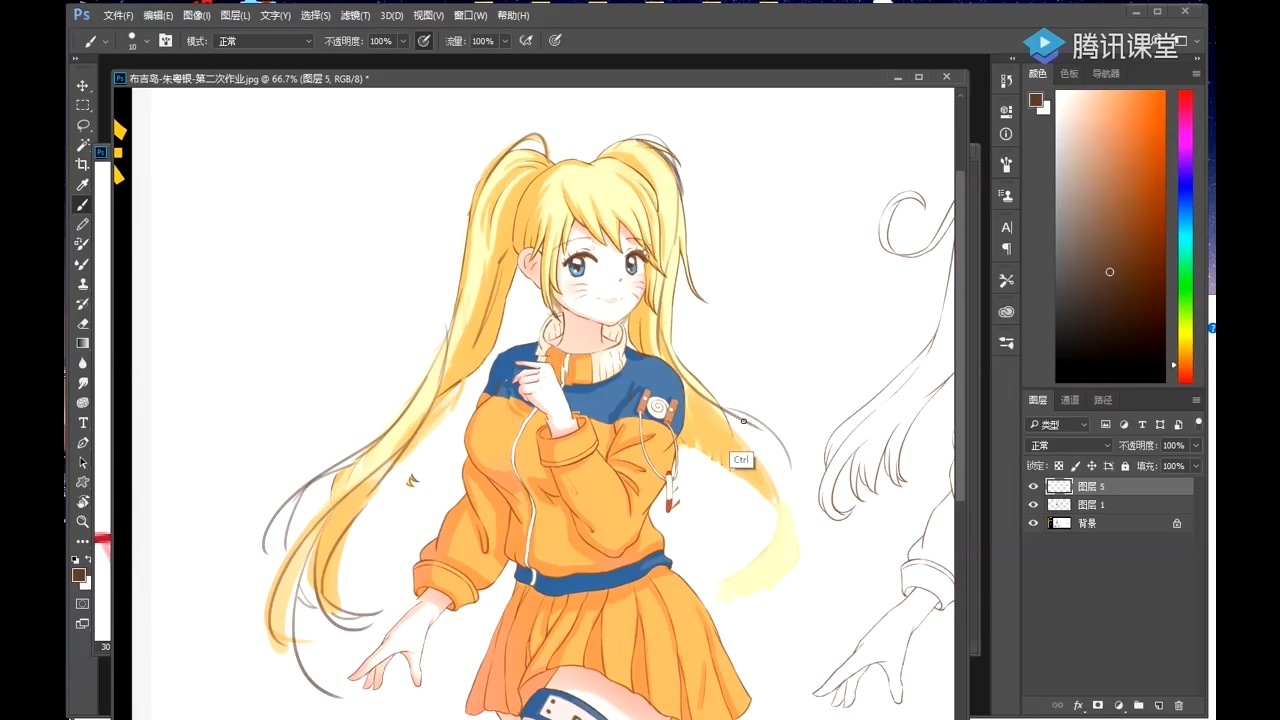Select the Eyedropper tool
Viewport: 1280px width, 720px height.
(x=83, y=185)
